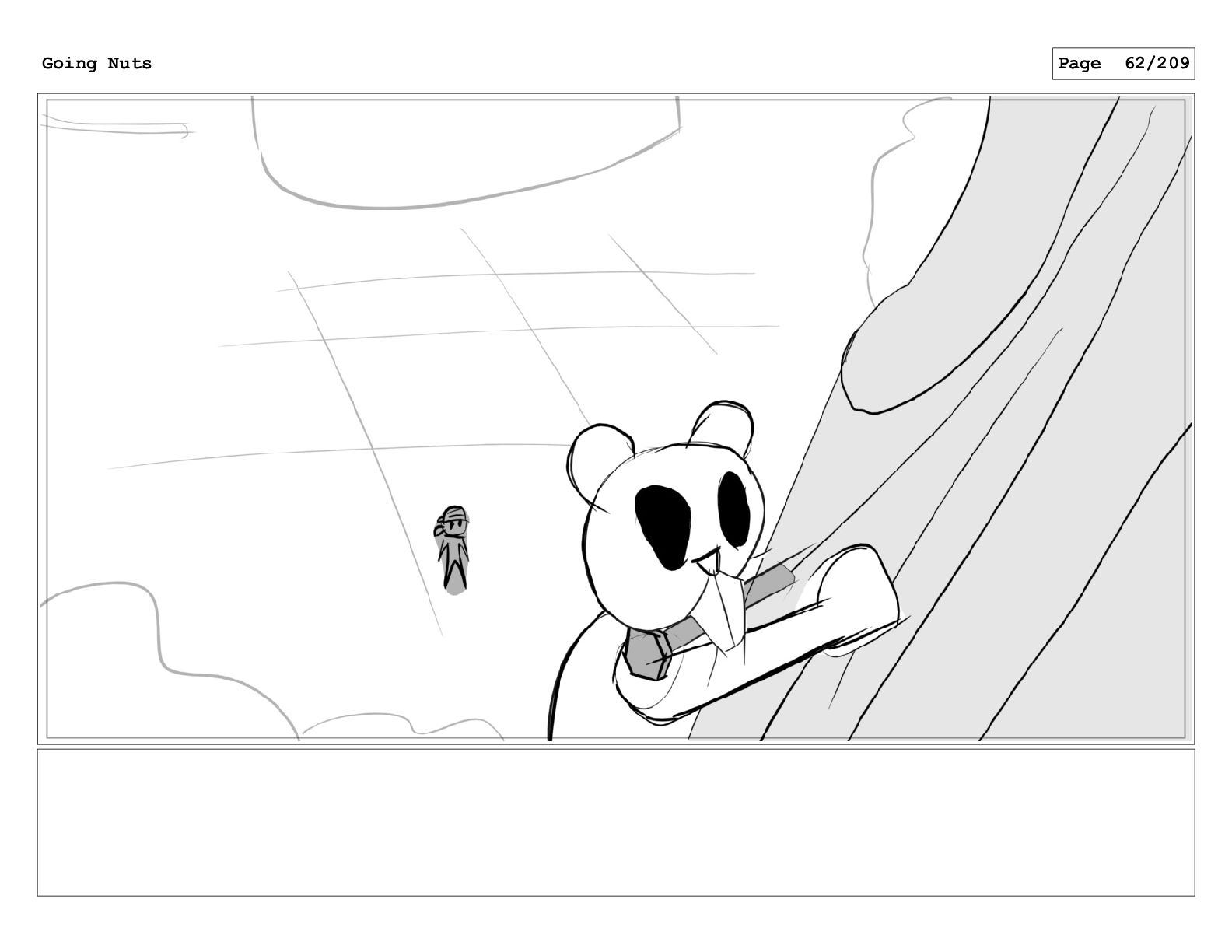Select the large rounded shape at top center
The height and width of the screenshot is (952, 1232).
tap(465, 152)
